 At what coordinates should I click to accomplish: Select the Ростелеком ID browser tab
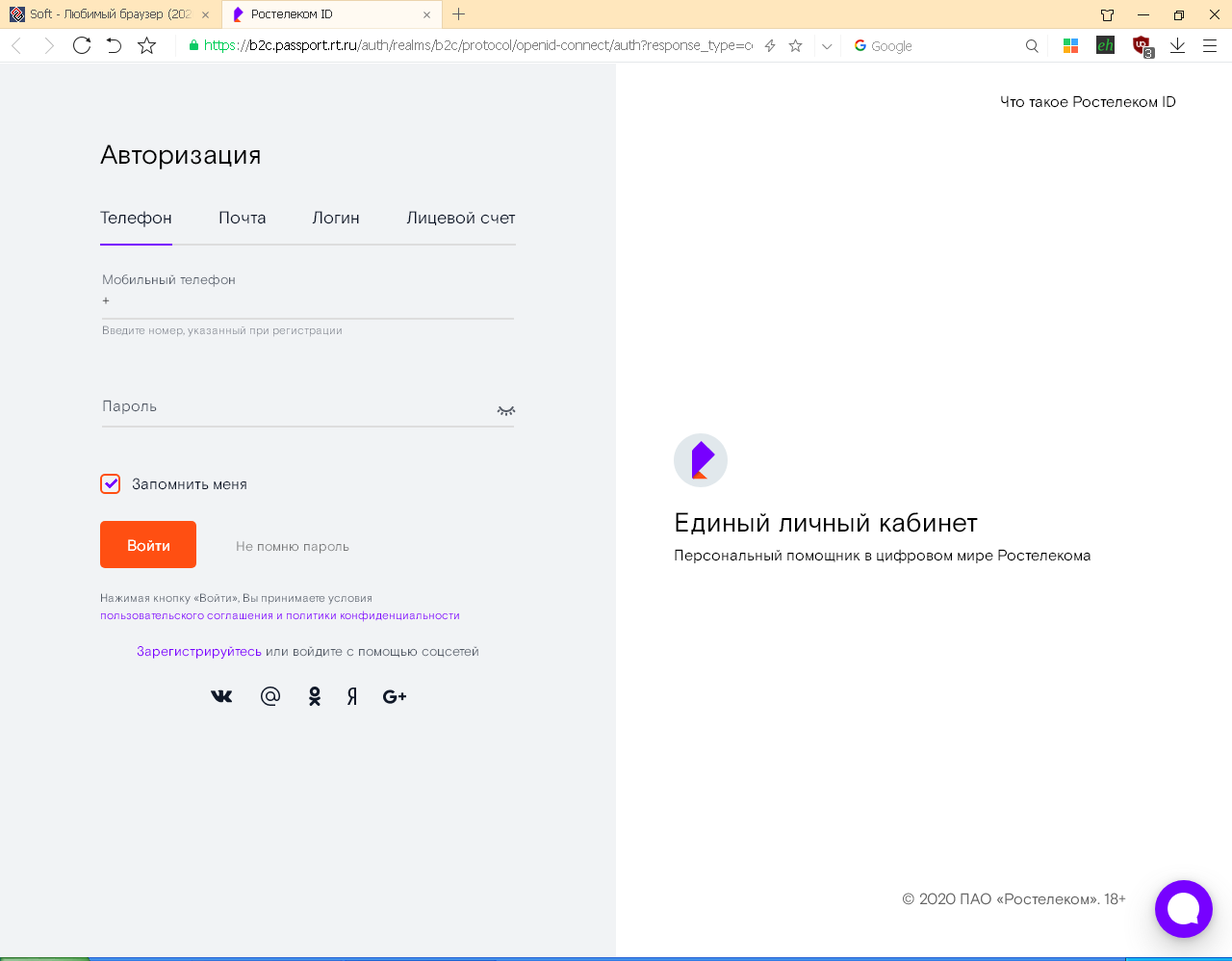332,14
